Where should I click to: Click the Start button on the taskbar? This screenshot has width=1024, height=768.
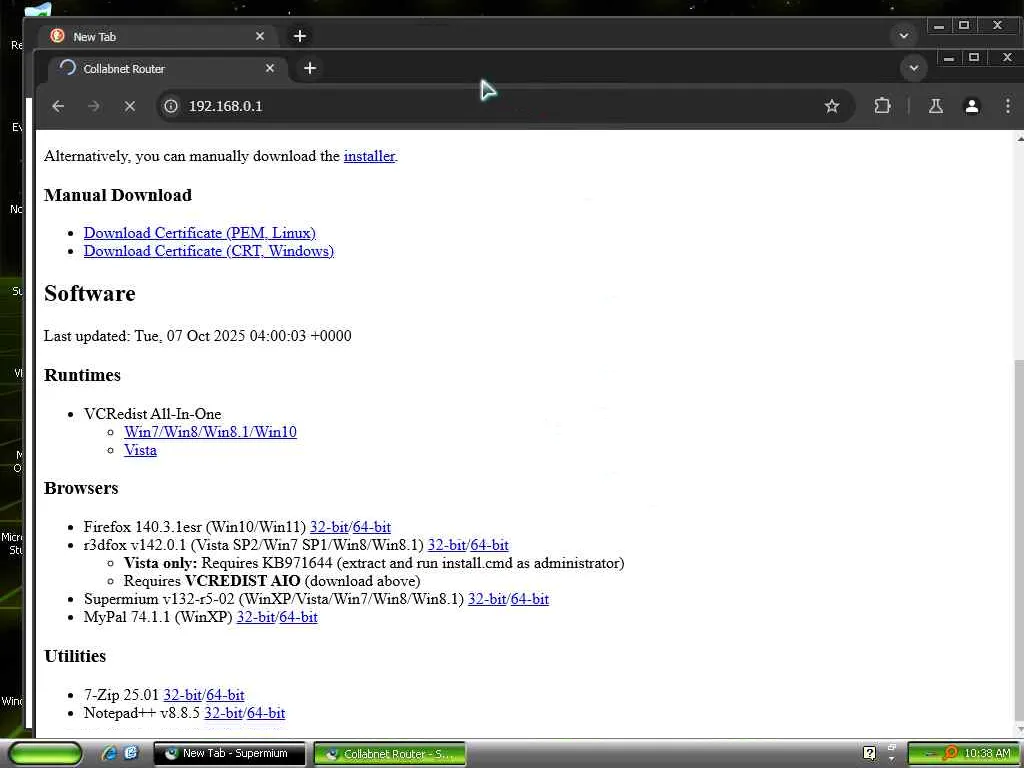(45, 754)
